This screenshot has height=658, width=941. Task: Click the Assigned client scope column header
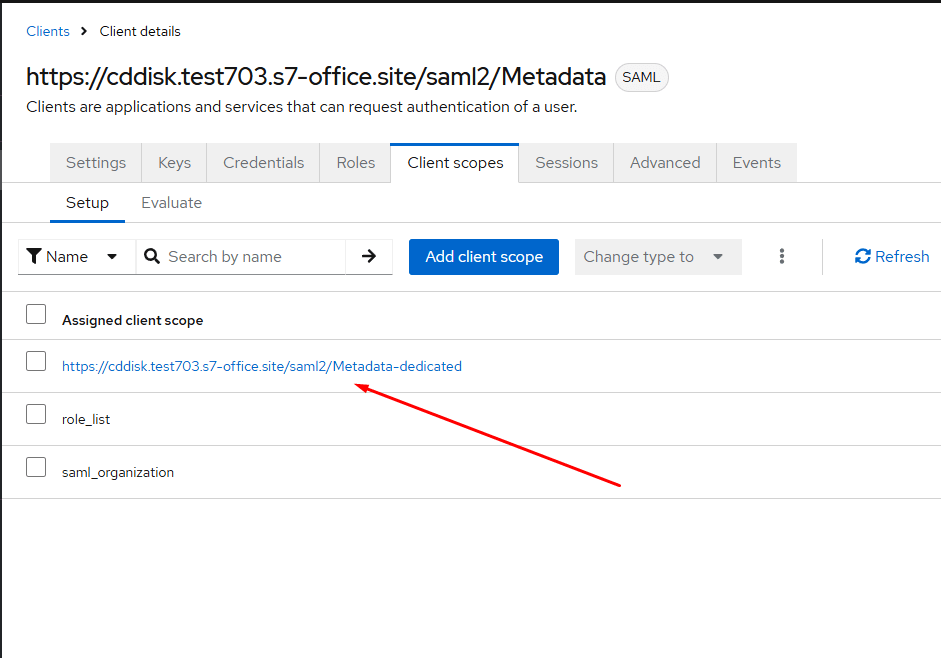pyautogui.click(x=133, y=321)
